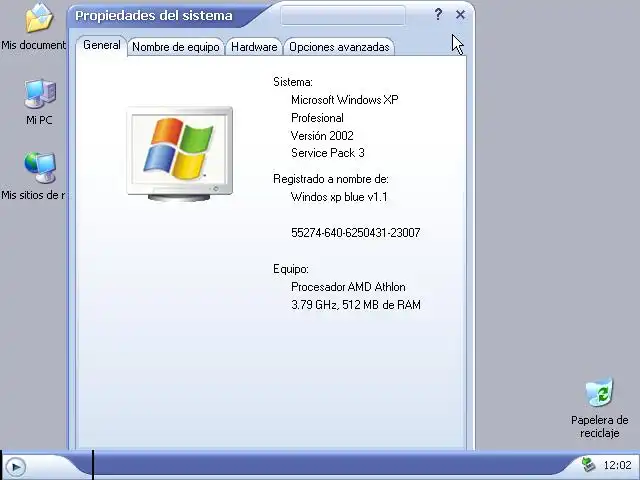The width and height of the screenshot is (640, 480).
Task: Click the Propiedades del sistema title bar text
Action: (153, 16)
